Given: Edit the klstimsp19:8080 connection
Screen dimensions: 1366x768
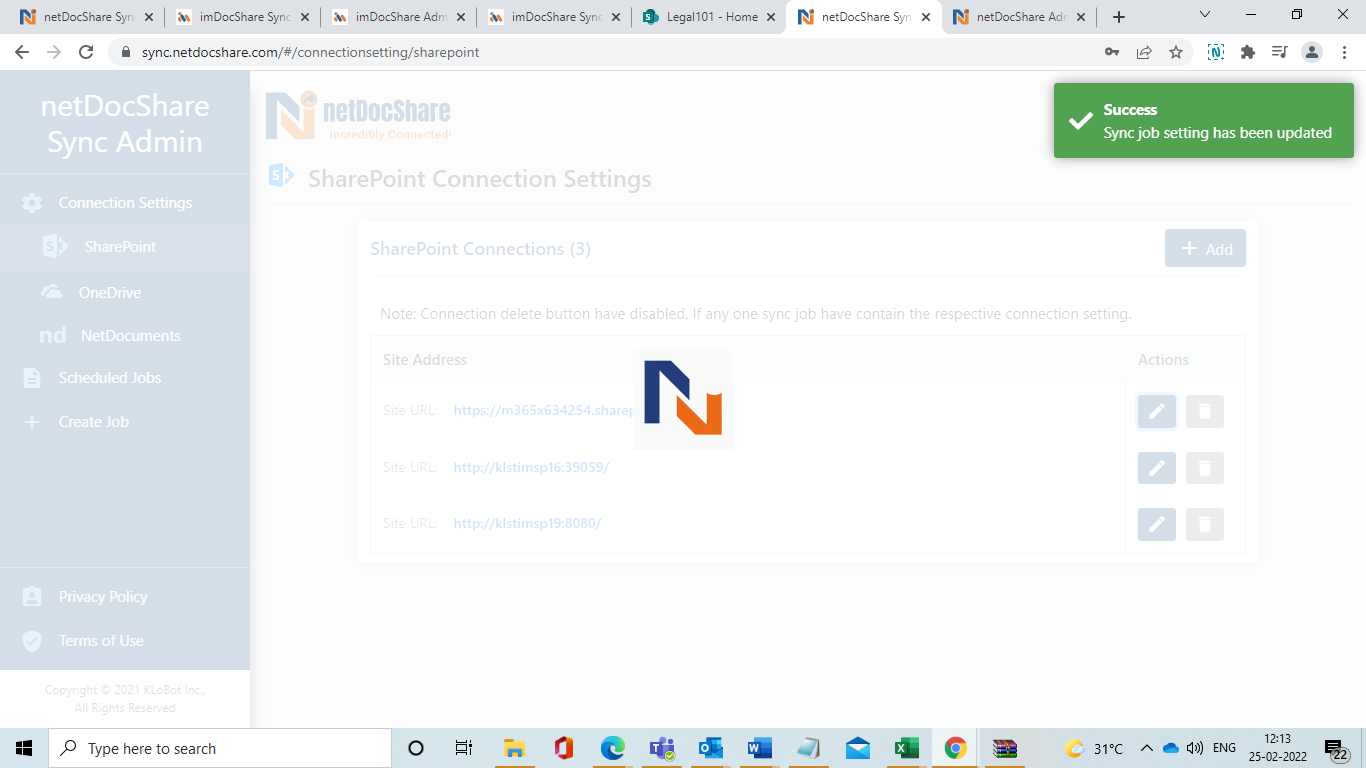Looking at the screenshot, I should click(x=1157, y=524).
